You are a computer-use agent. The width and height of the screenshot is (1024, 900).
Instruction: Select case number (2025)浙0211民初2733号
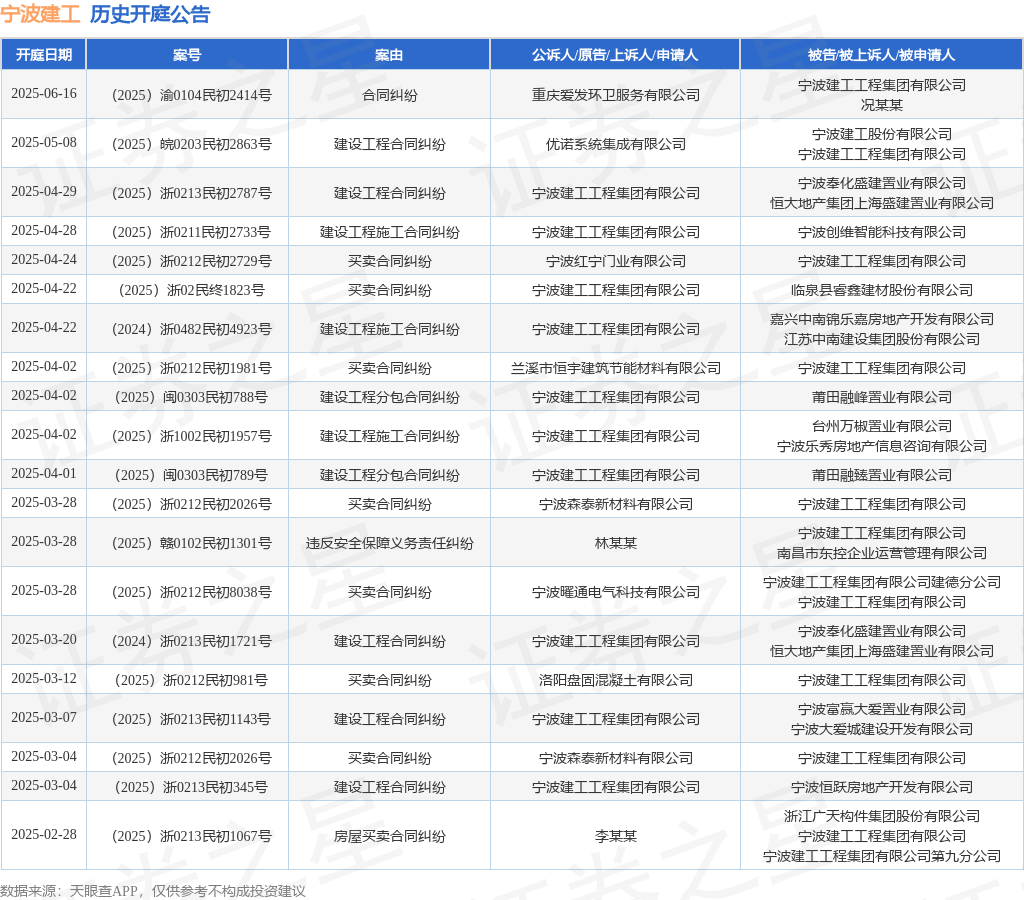pyautogui.click(x=191, y=233)
